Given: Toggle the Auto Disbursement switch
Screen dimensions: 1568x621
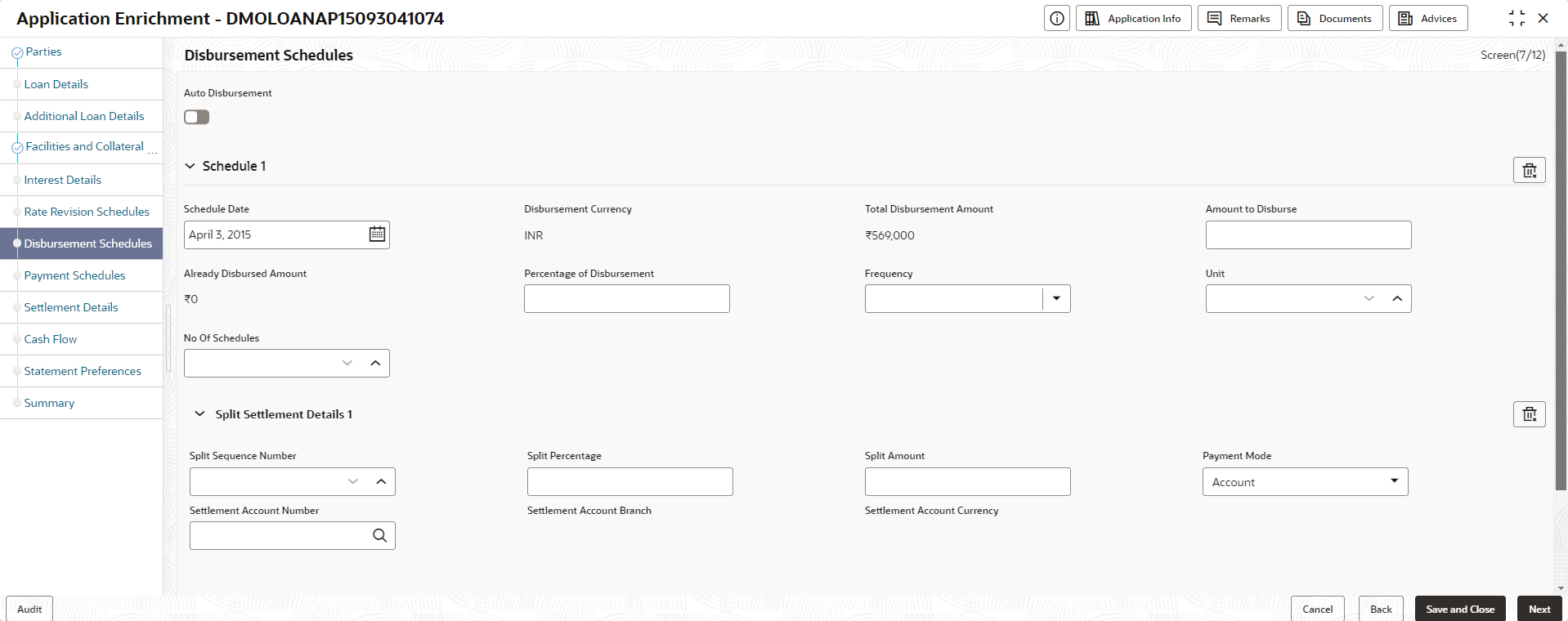Looking at the screenshot, I should [196, 117].
